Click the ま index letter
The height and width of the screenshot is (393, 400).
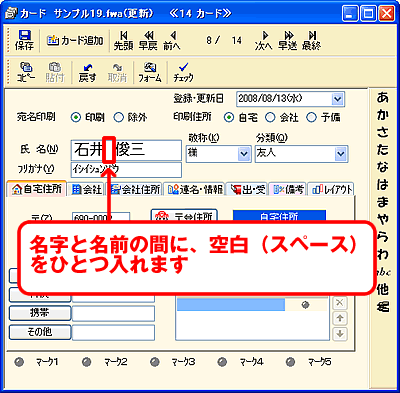click(383, 202)
